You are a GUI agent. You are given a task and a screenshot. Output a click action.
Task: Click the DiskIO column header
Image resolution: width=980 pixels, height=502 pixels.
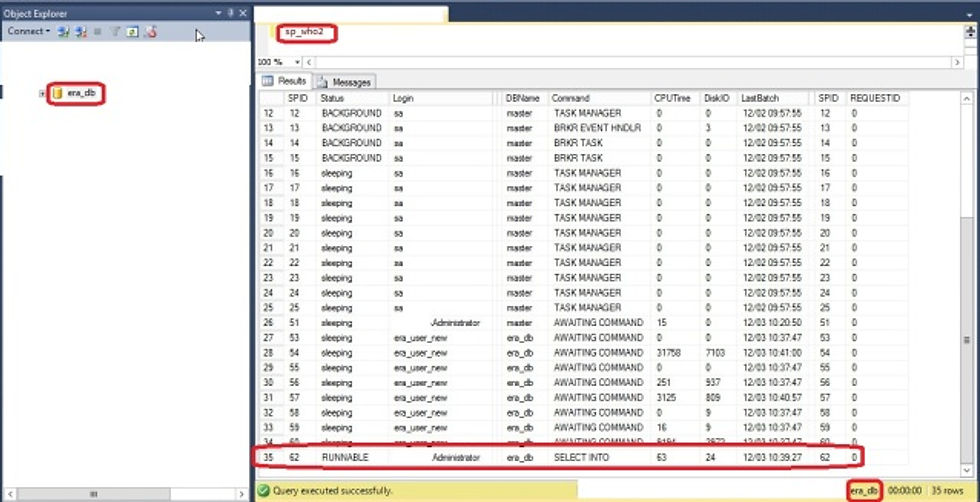[x=719, y=98]
